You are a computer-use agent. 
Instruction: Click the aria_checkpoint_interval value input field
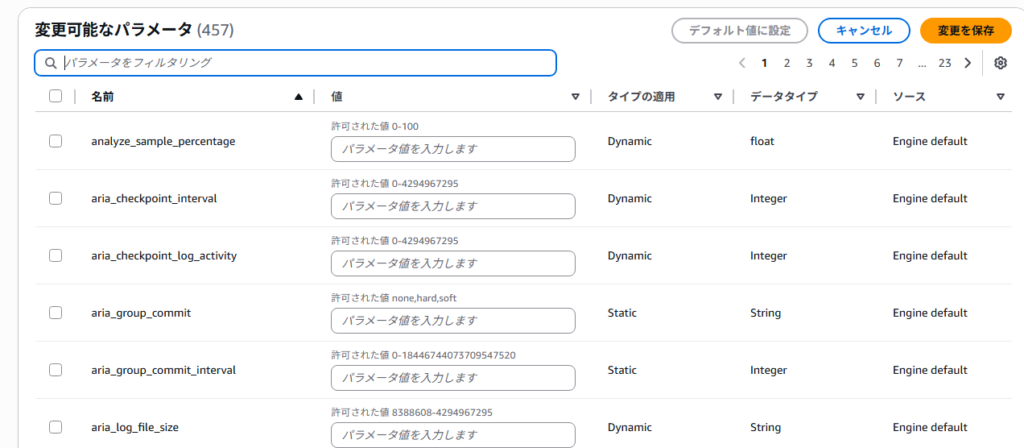(453, 206)
